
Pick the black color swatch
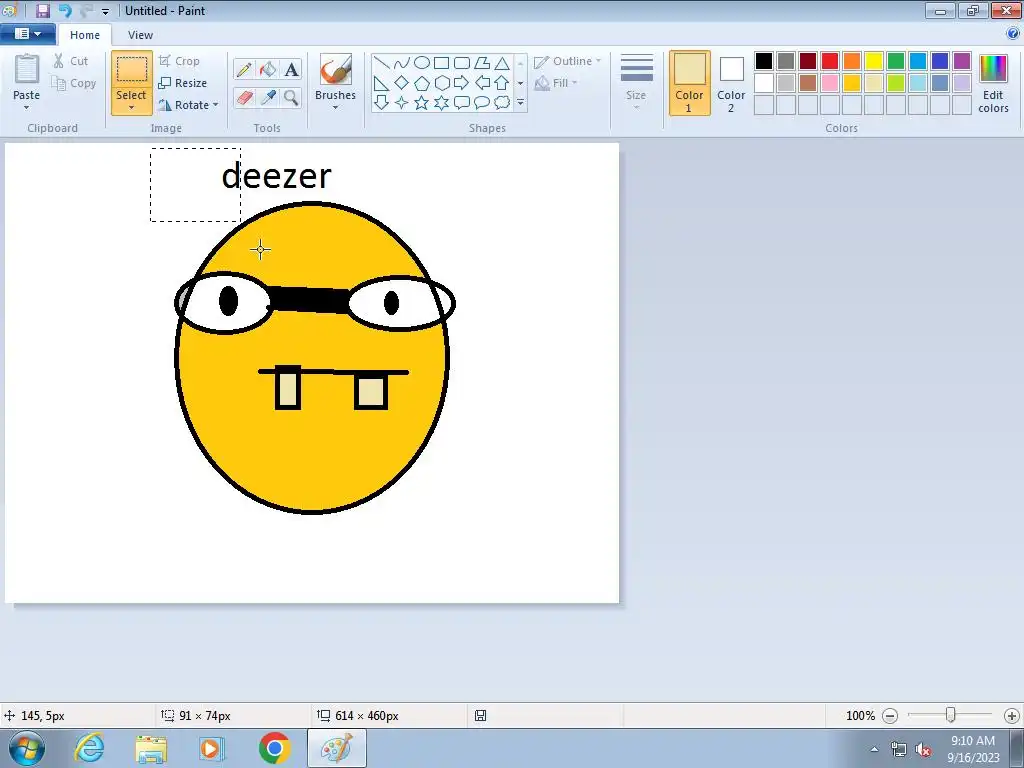pyautogui.click(x=764, y=61)
